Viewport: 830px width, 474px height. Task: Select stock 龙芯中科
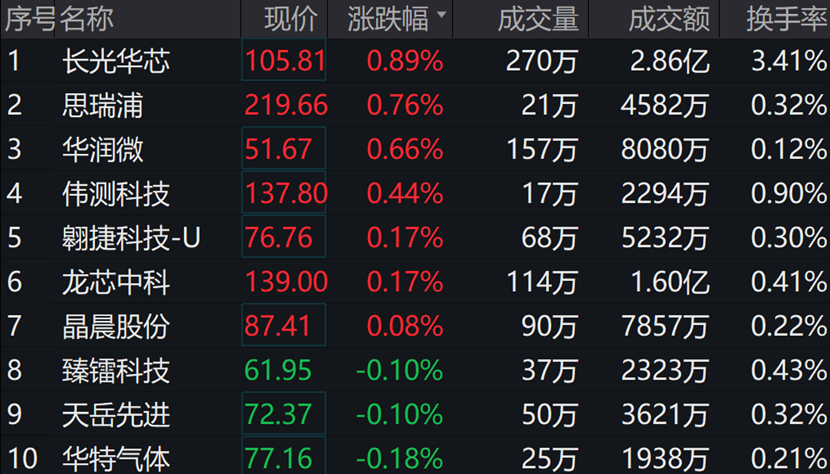tap(116, 282)
